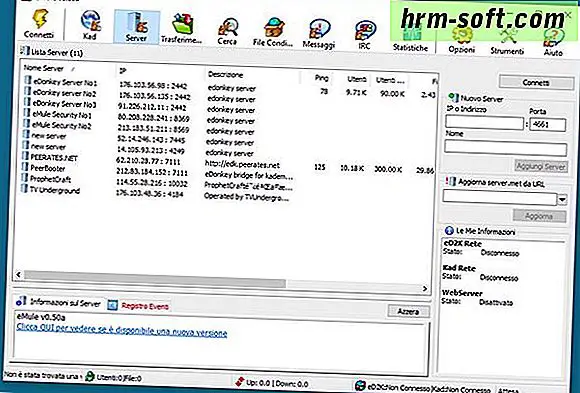Open the new version check link
This screenshot has width=580, height=393.
point(122,330)
